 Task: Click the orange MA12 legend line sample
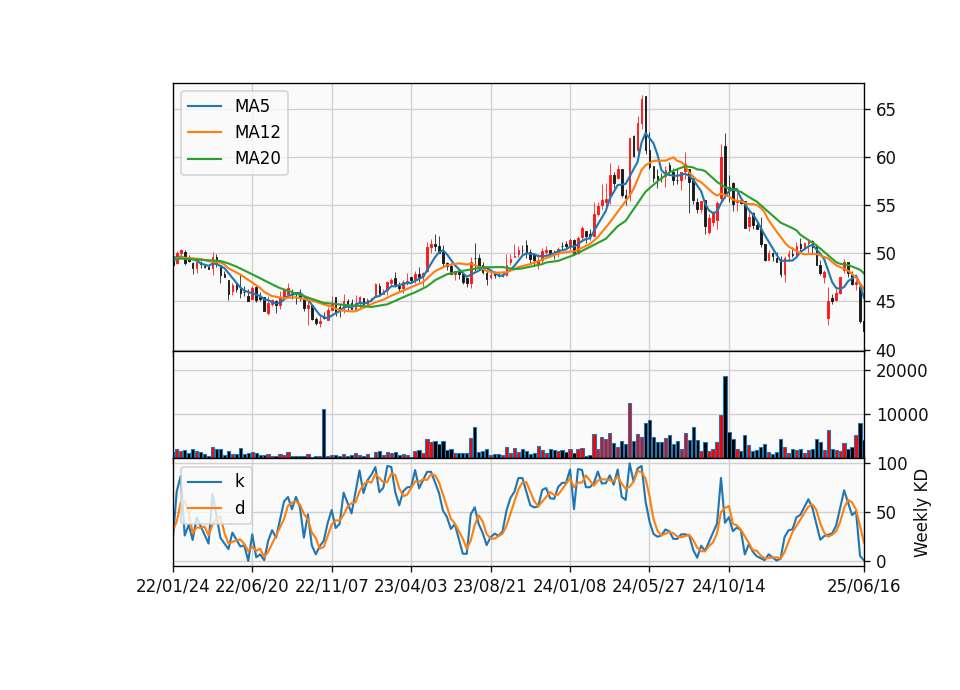[x=204, y=132]
